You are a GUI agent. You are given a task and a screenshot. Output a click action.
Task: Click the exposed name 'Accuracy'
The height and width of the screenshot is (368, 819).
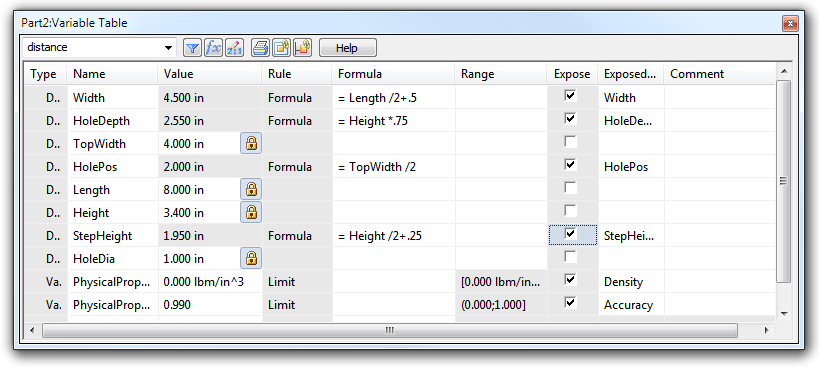click(628, 305)
